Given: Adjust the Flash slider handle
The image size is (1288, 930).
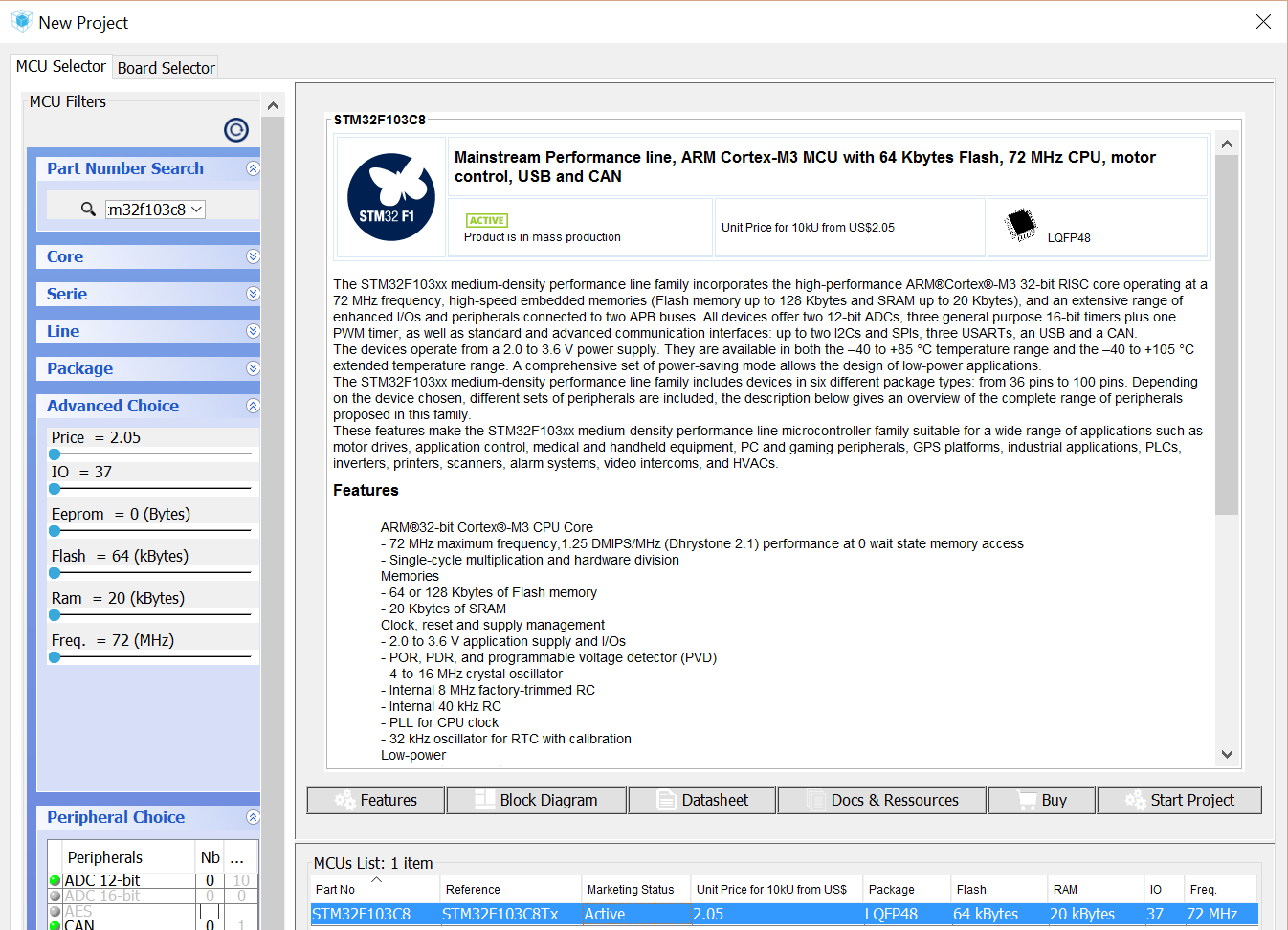Looking at the screenshot, I should 55,573.
